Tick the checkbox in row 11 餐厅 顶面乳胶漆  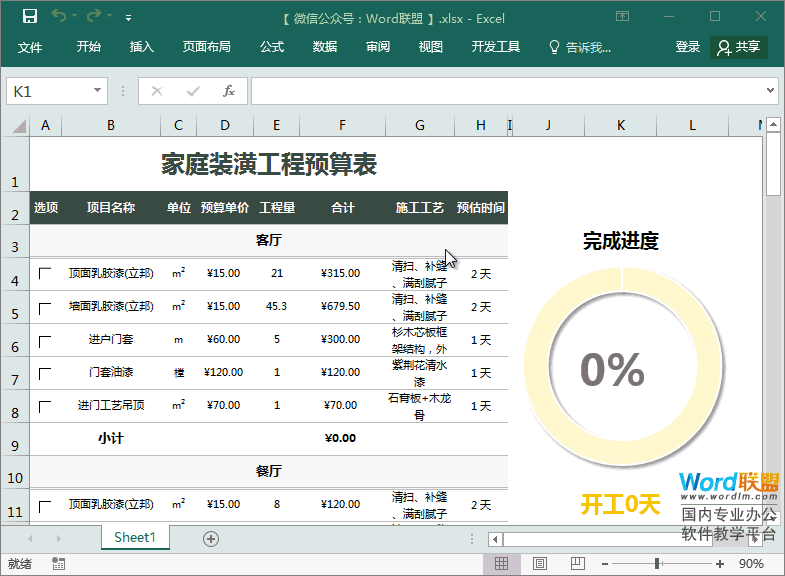[45, 506]
